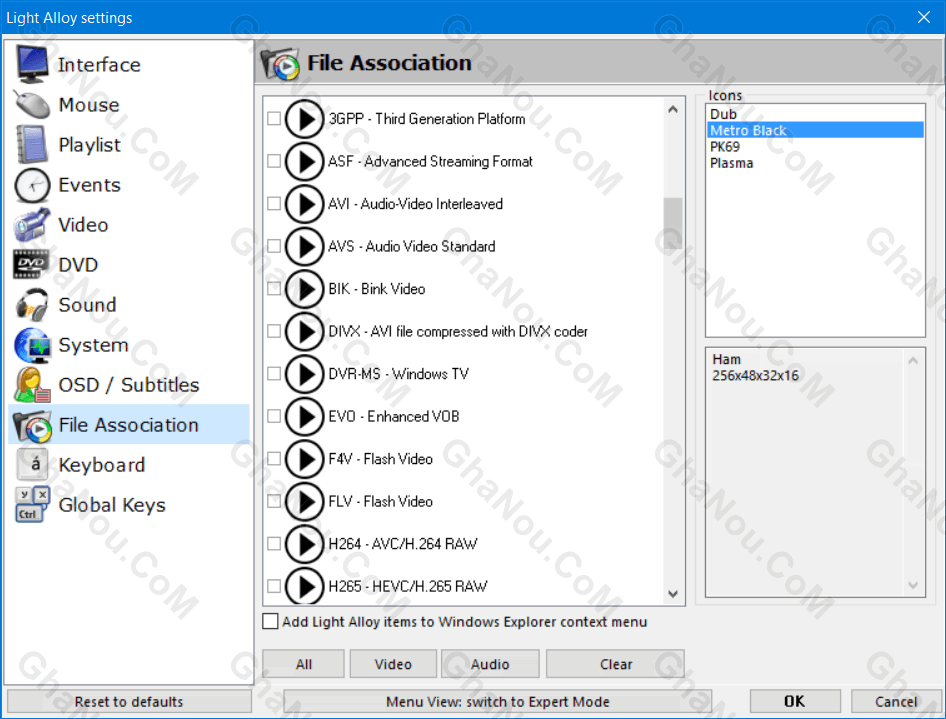The width and height of the screenshot is (946, 719).
Task: Click the Interface monitor icon
Action: pyautogui.click(x=33, y=65)
